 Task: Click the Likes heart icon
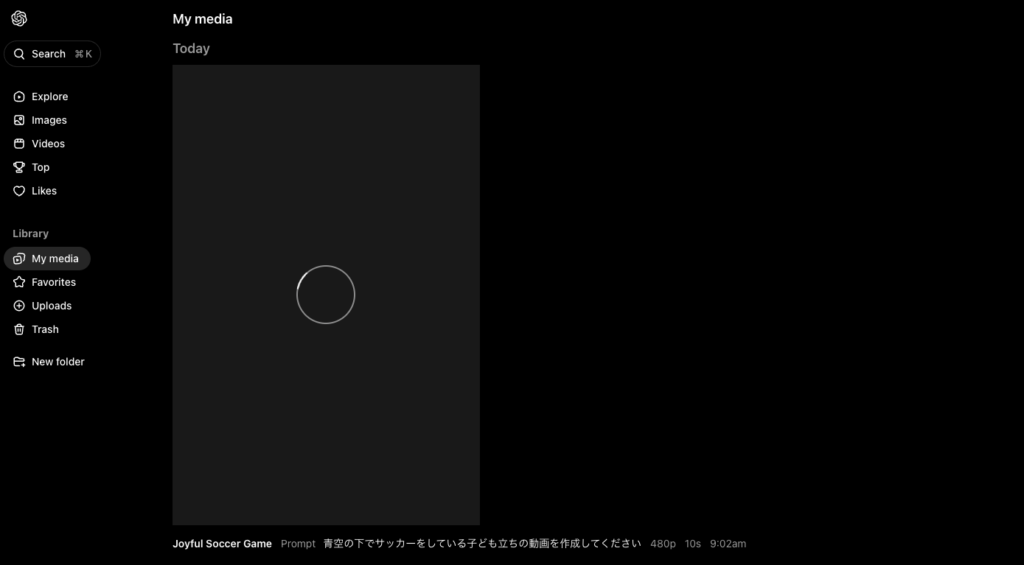tap(19, 191)
